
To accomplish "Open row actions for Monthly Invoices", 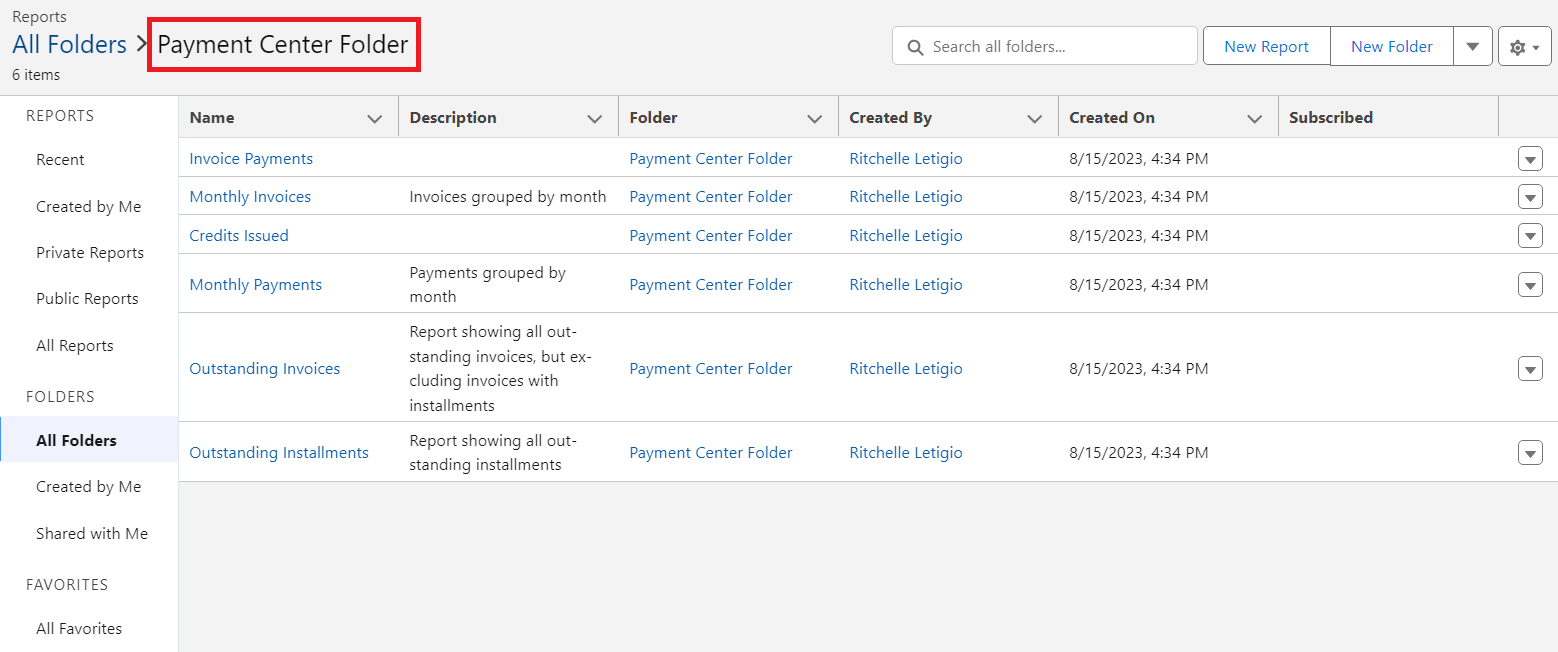I will click(x=1530, y=197).
